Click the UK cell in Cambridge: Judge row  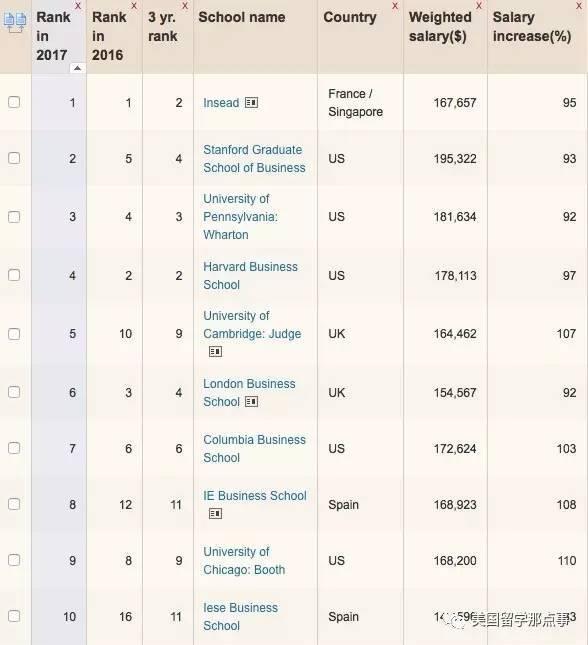click(337, 334)
